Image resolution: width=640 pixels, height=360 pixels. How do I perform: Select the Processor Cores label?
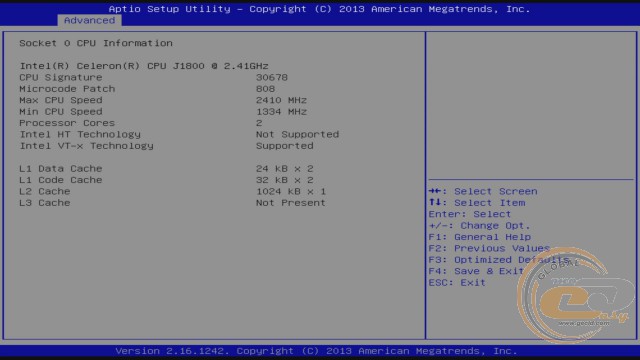(x=67, y=123)
